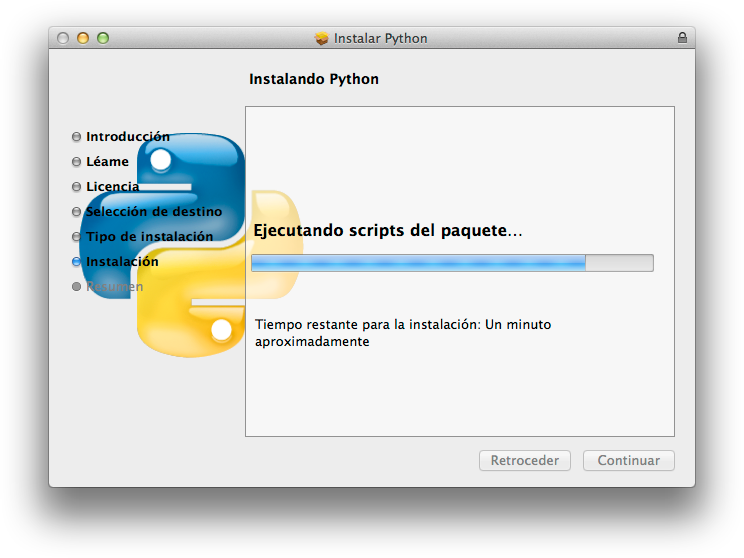
Task: Click the Tipo de instalación label
Action: click(149, 236)
